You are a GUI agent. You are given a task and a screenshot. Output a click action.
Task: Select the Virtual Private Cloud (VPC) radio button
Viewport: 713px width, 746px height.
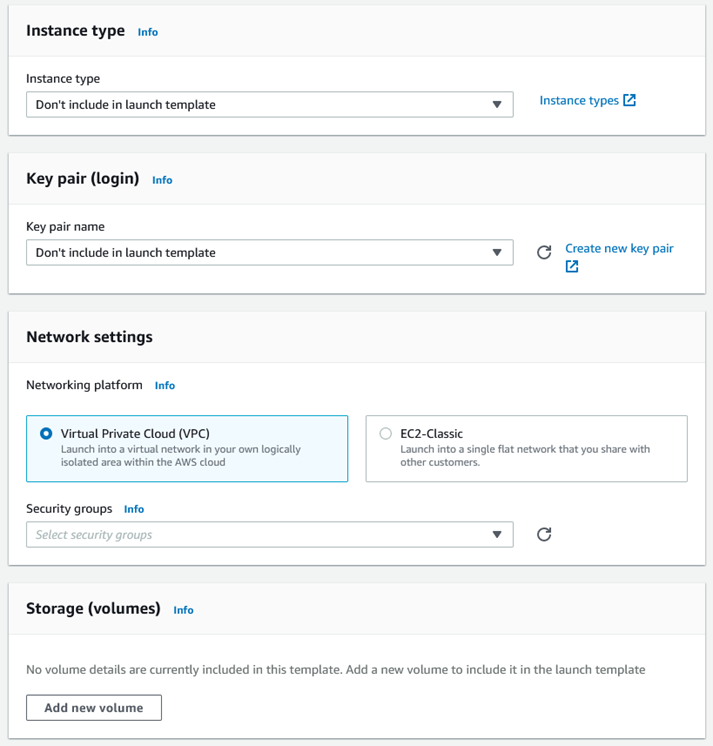(46, 433)
